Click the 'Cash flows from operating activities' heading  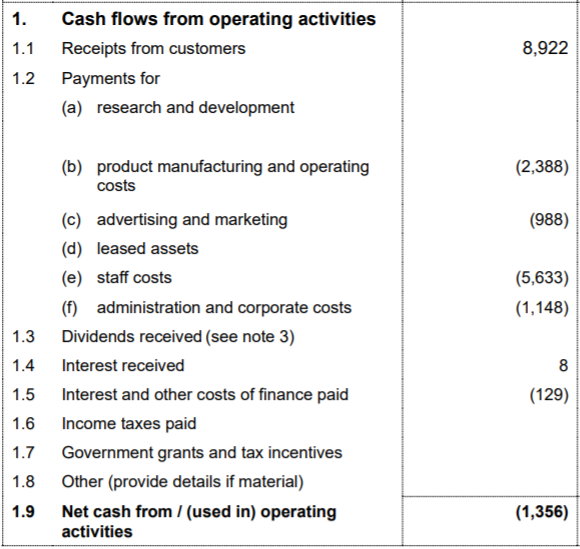[x=219, y=19]
